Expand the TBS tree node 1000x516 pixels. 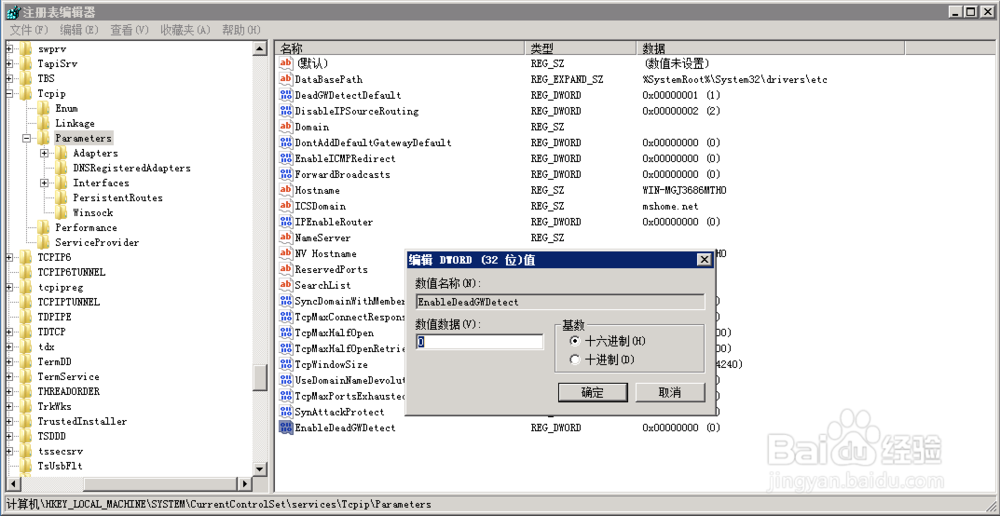[9, 78]
